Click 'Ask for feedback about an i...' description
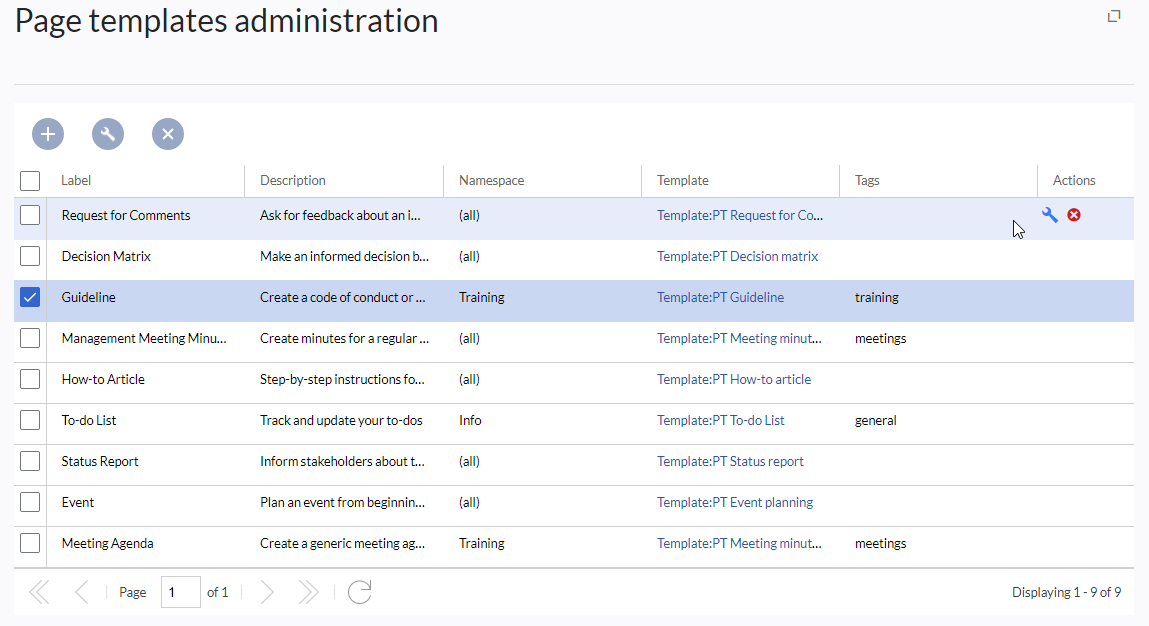 pyautogui.click(x=341, y=215)
